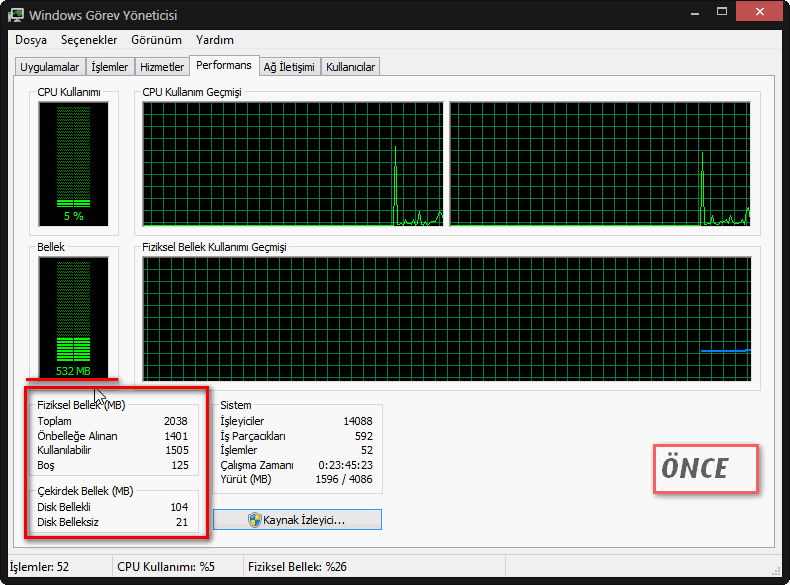Click status bar Fiziksel Bellek: %26

pyautogui.click(x=297, y=567)
